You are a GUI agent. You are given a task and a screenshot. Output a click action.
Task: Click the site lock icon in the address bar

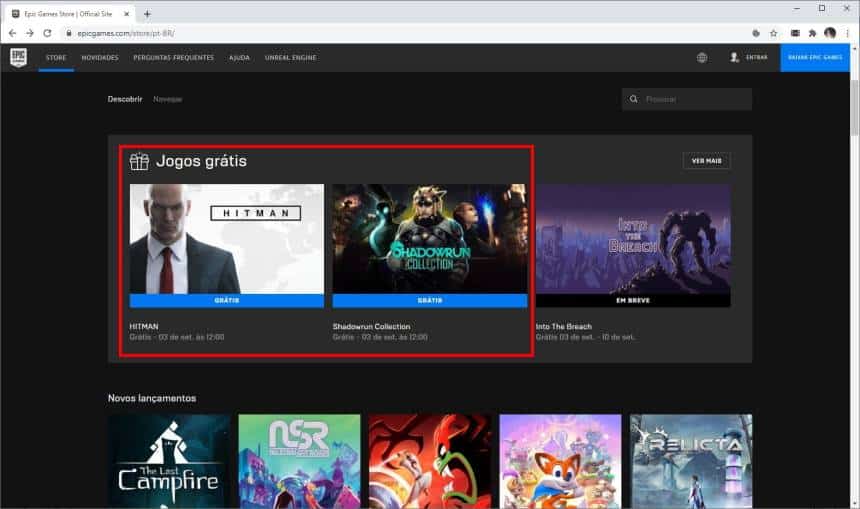[x=69, y=33]
